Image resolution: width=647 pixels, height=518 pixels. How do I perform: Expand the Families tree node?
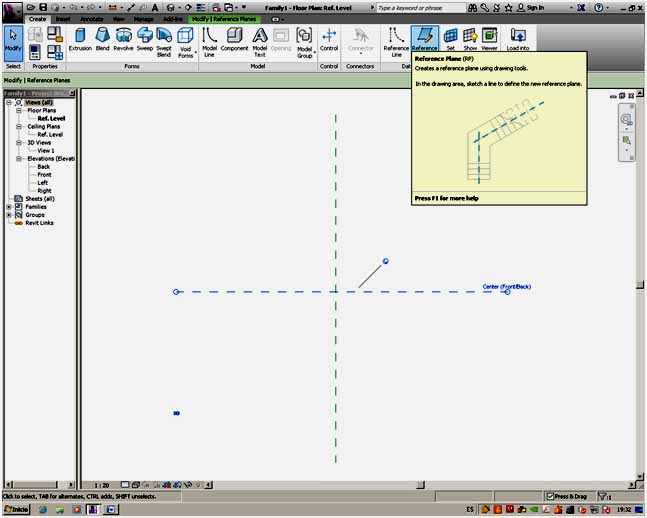[x=9, y=207]
